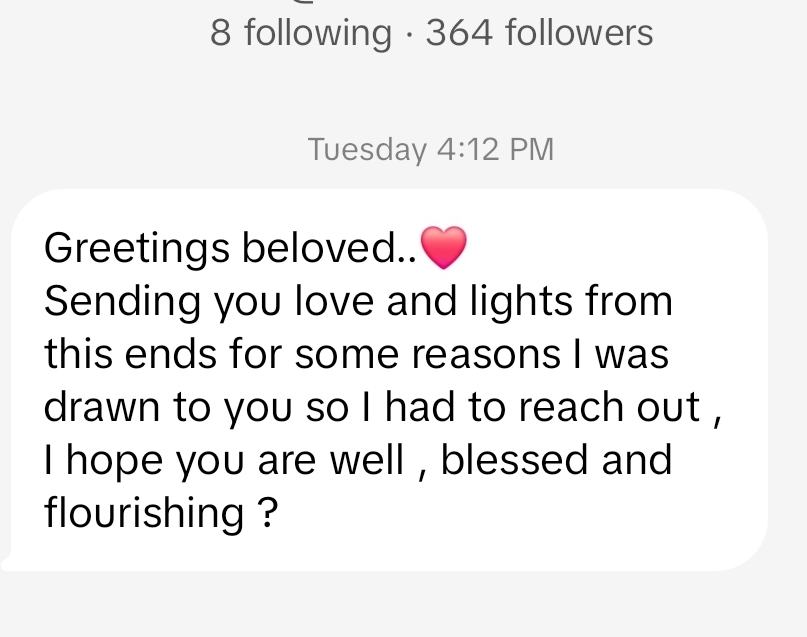The width and height of the screenshot is (807, 637).
Task: Click the red heart emoji in message
Action: click(444, 247)
